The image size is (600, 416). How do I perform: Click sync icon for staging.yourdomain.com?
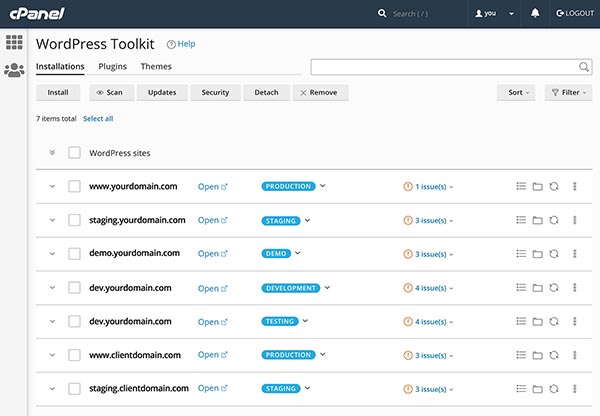[x=554, y=220]
